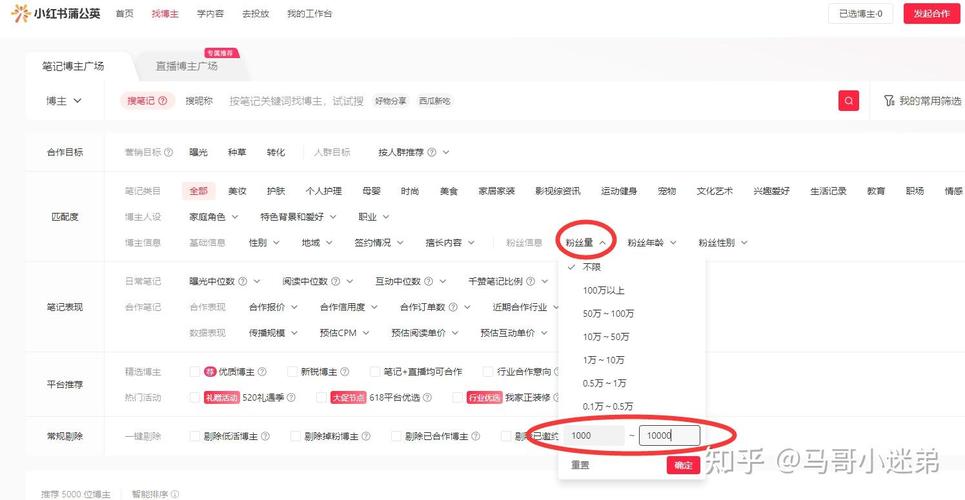
Task: Click help icon beside 剔除低活博主
Action: (265, 436)
